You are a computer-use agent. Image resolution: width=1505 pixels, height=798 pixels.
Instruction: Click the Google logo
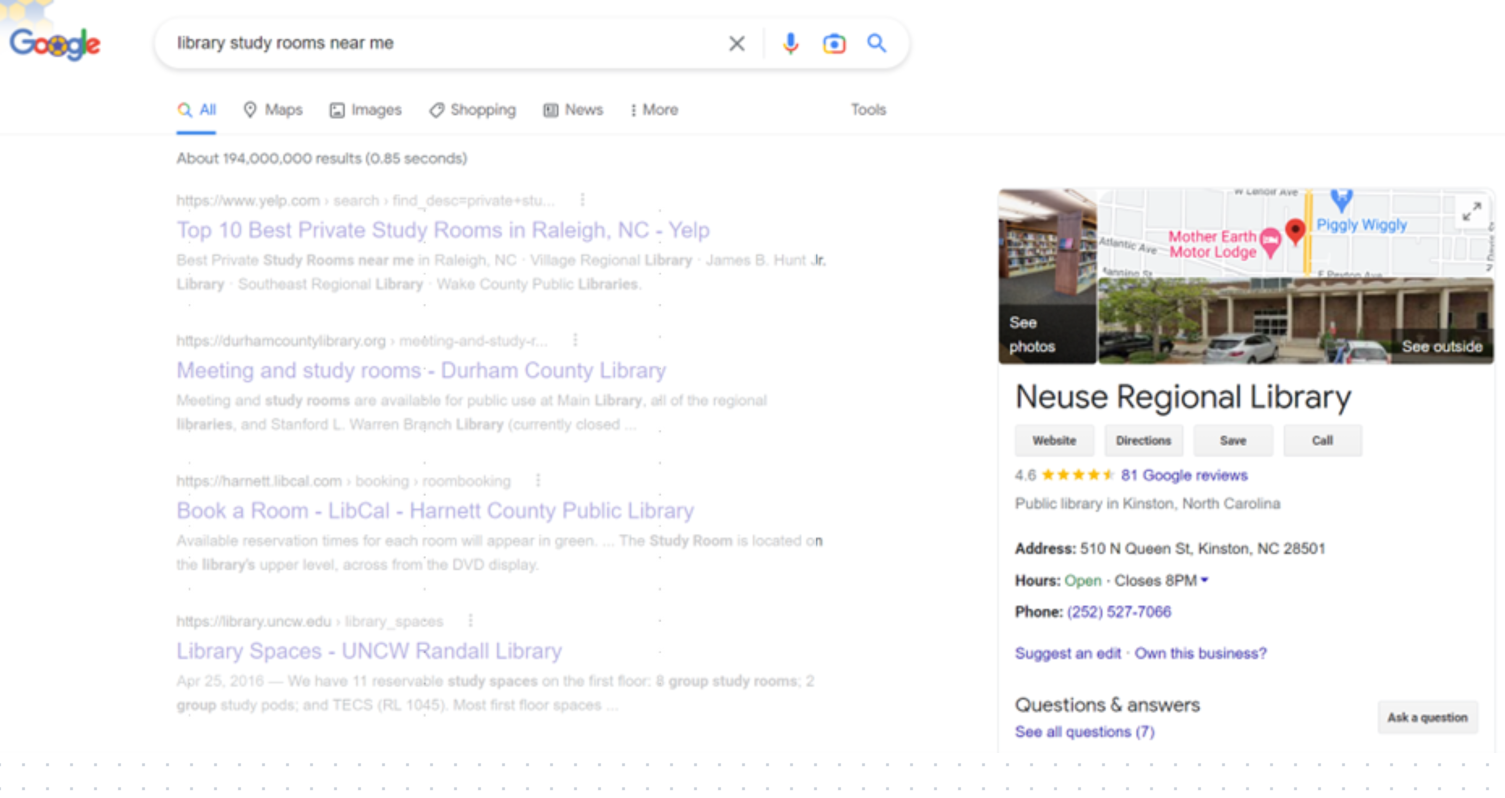click(x=55, y=43)
